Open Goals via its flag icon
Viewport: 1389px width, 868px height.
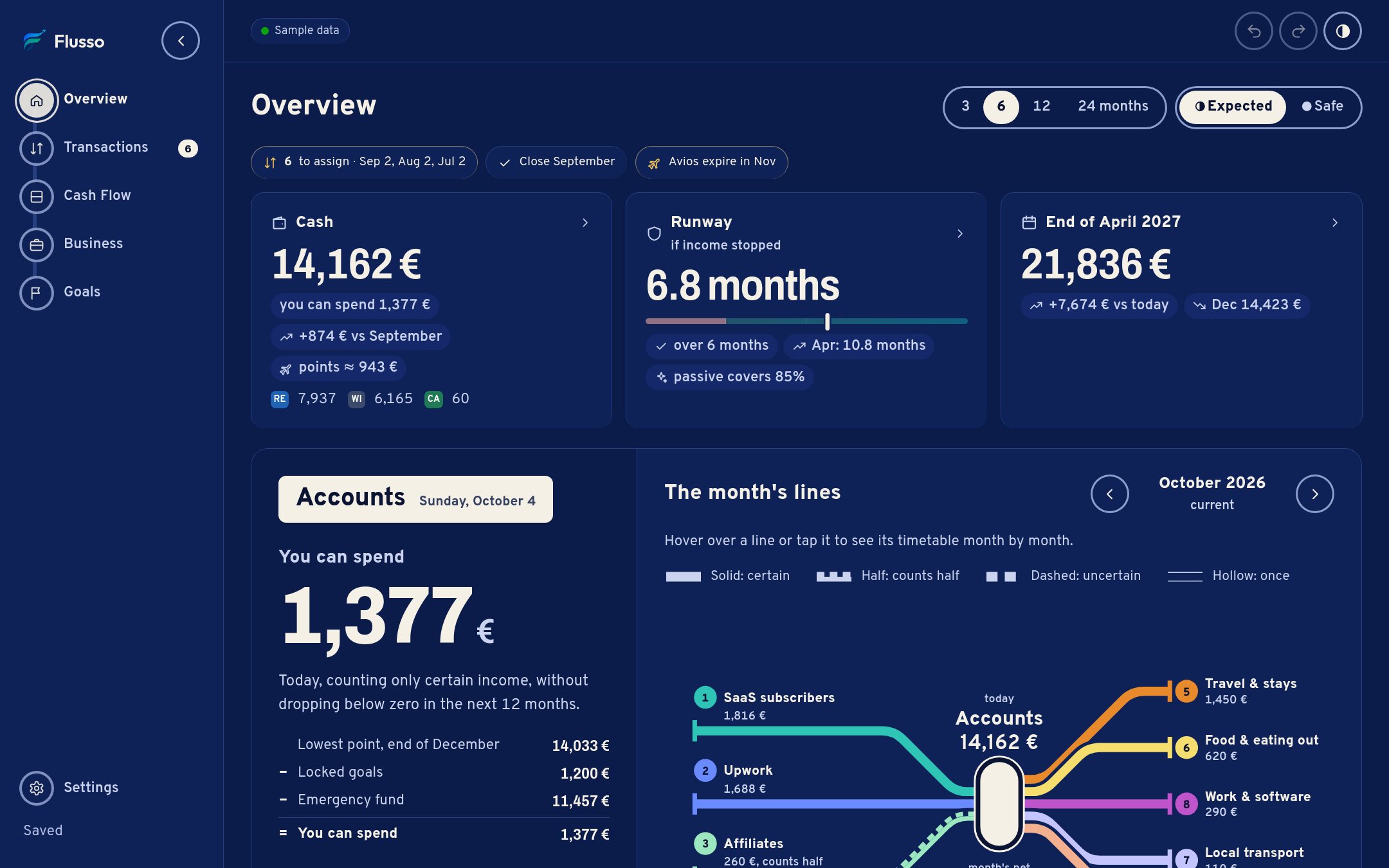(x=37, y=293)
